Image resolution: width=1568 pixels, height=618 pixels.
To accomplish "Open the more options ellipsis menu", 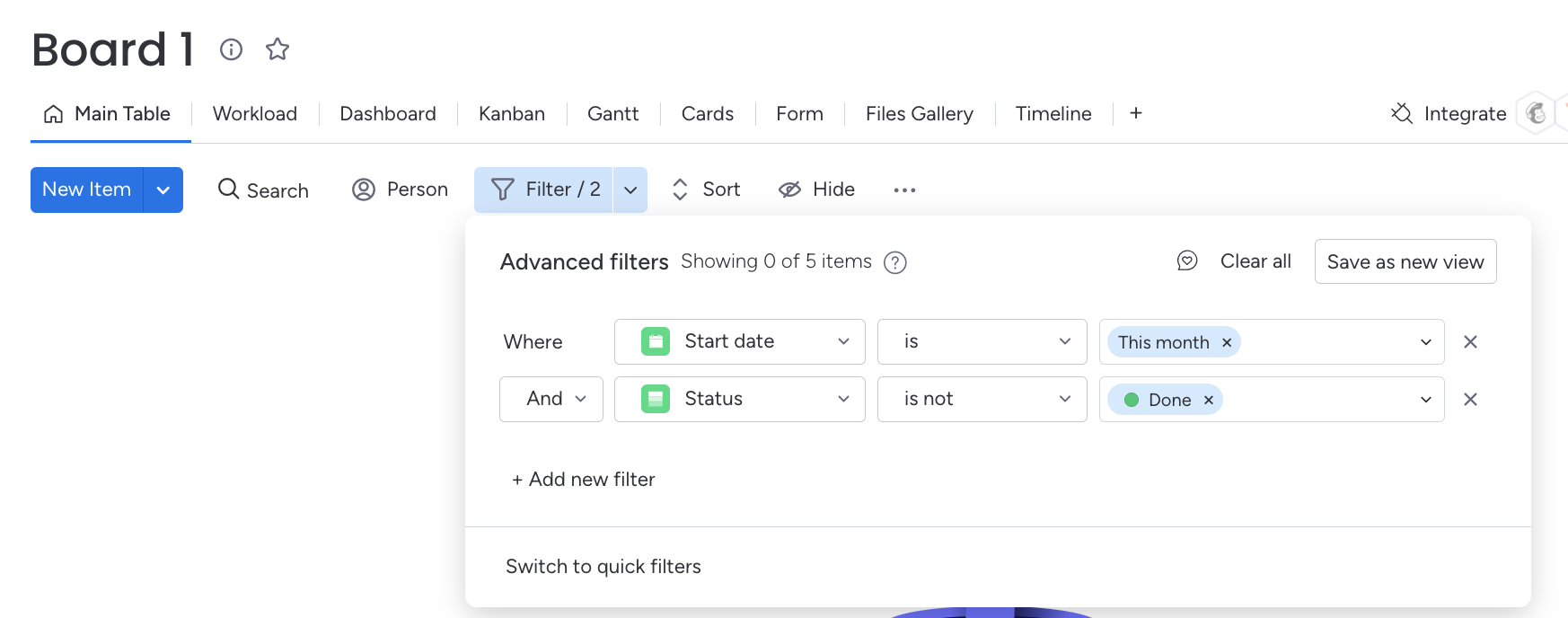I will click(x=904, y=190).
